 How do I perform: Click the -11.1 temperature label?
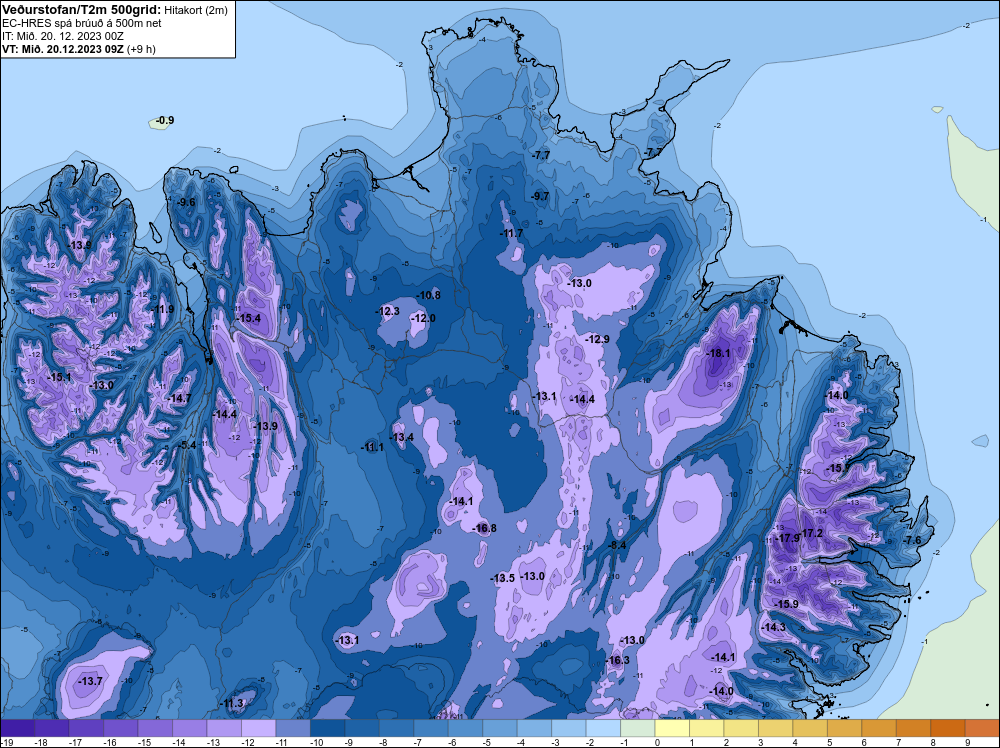pyautogui.click(x=372, y=448)
